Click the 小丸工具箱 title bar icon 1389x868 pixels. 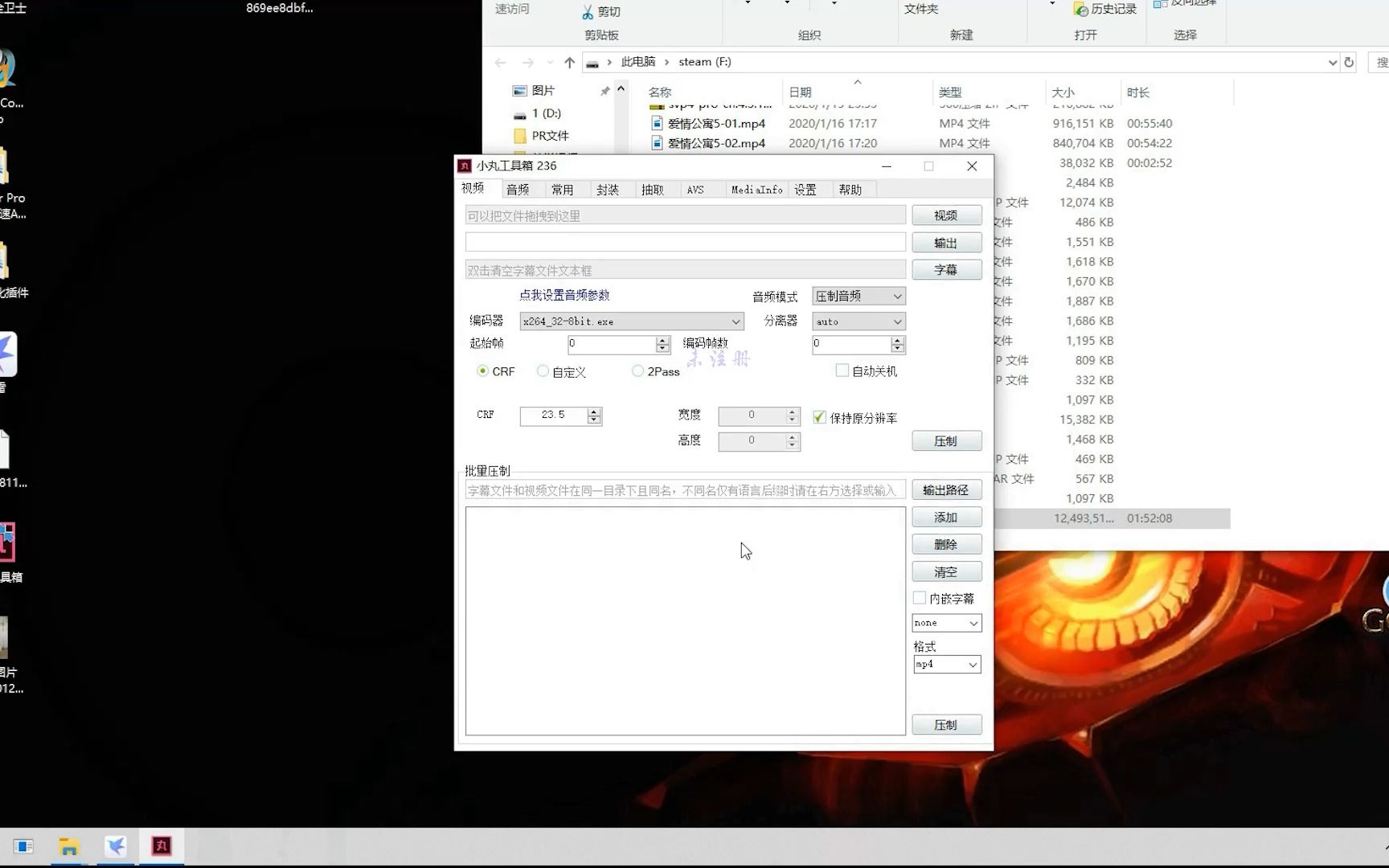(x=465, y=166)
